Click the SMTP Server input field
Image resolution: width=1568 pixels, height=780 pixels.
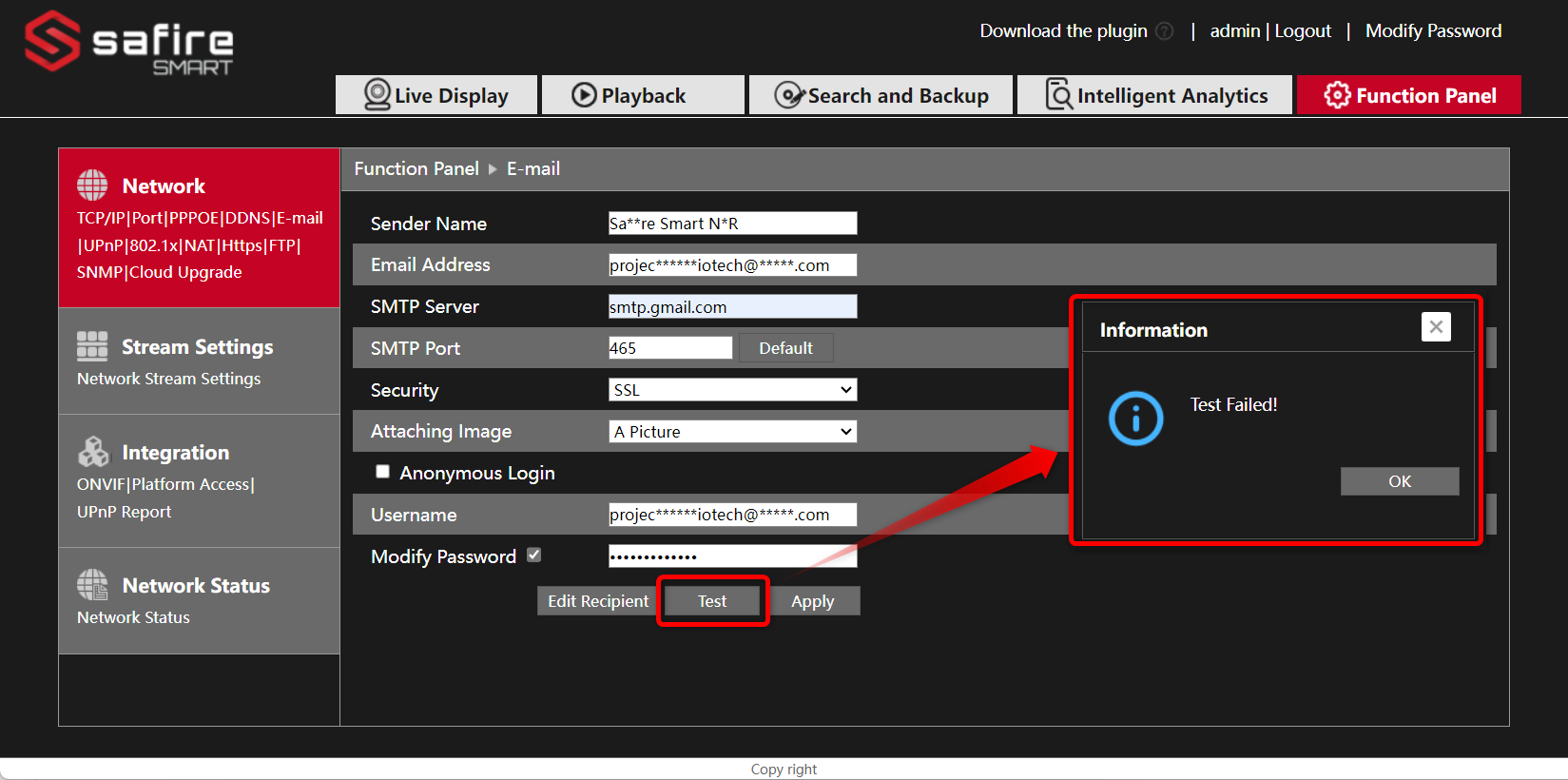732,306
